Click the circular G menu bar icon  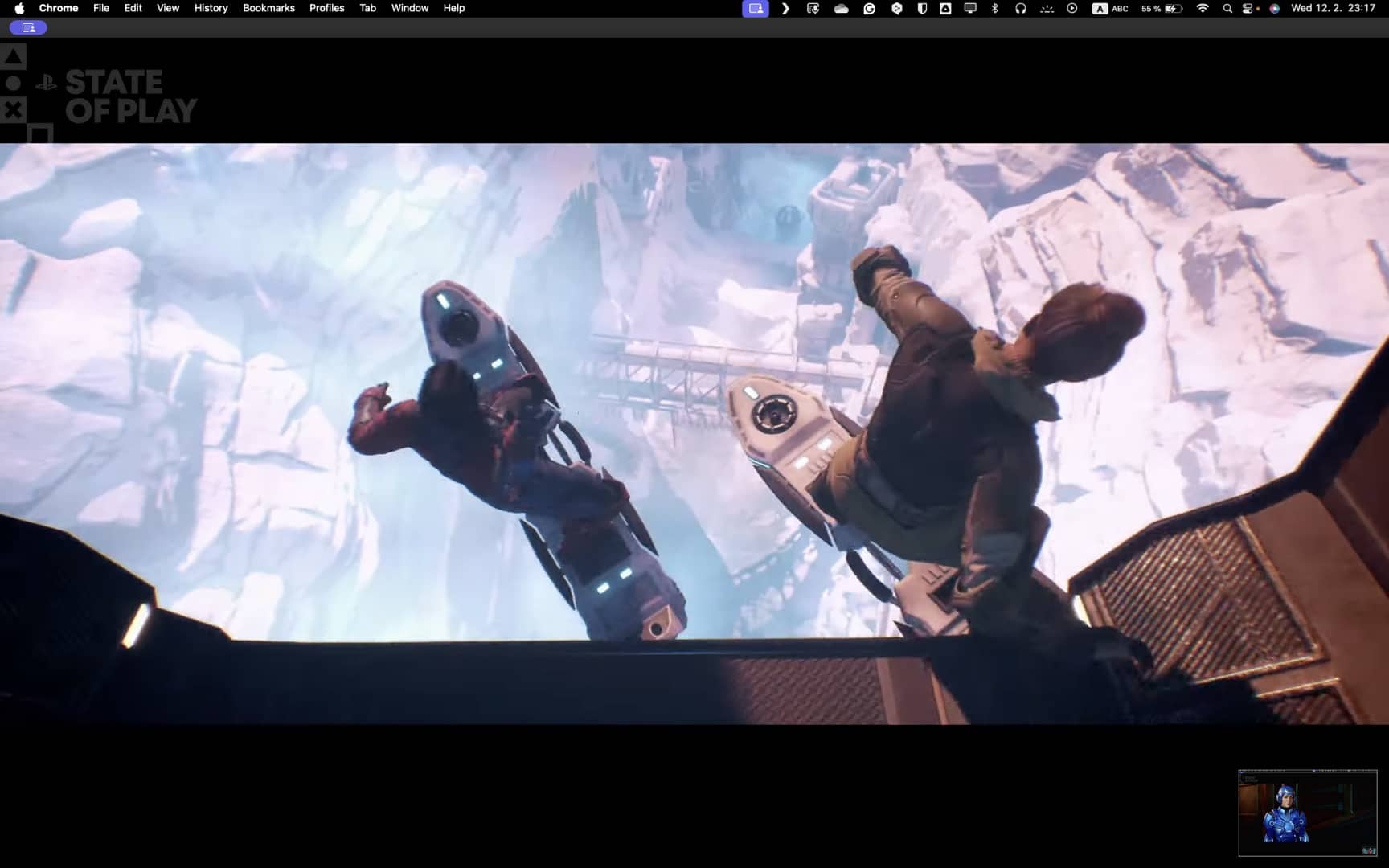coord(869,8)
